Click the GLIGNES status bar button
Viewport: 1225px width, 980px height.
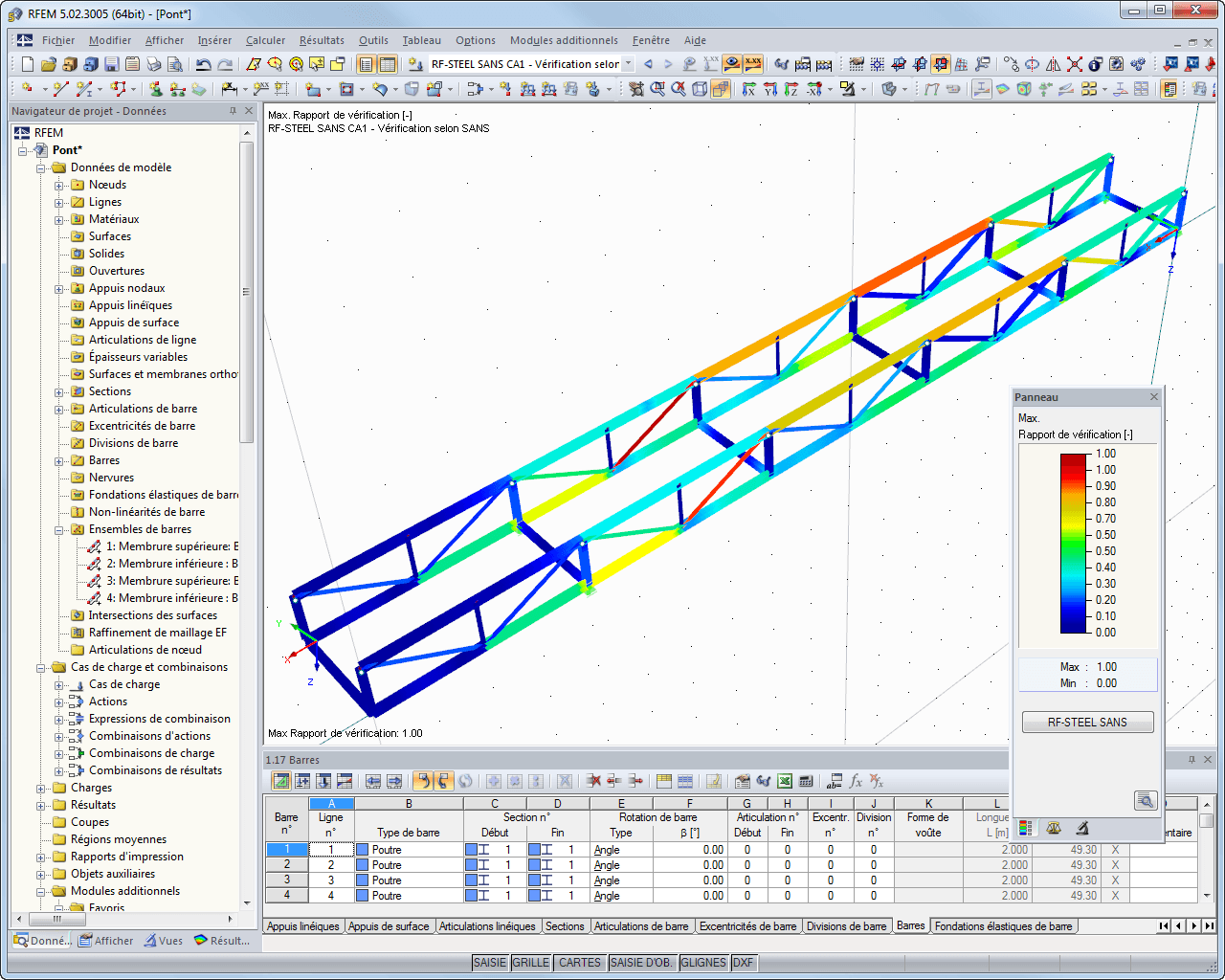tap(703, 963)
